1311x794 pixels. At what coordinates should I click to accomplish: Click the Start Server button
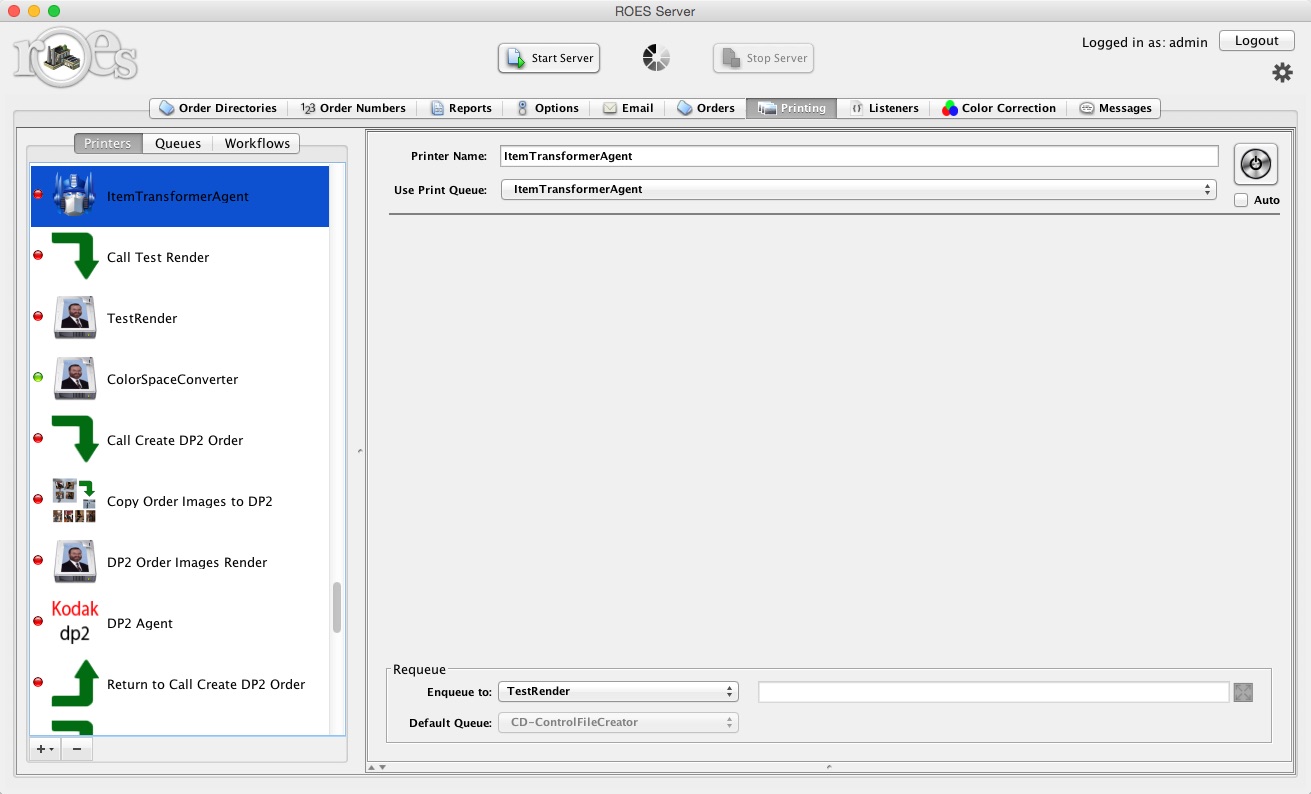pos(548,58)
